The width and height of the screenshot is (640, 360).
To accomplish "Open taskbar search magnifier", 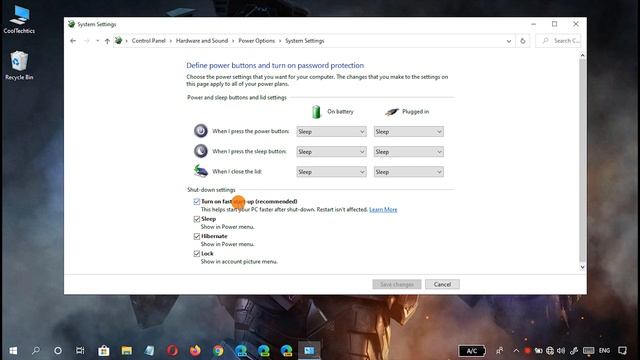I will [36, 351].
